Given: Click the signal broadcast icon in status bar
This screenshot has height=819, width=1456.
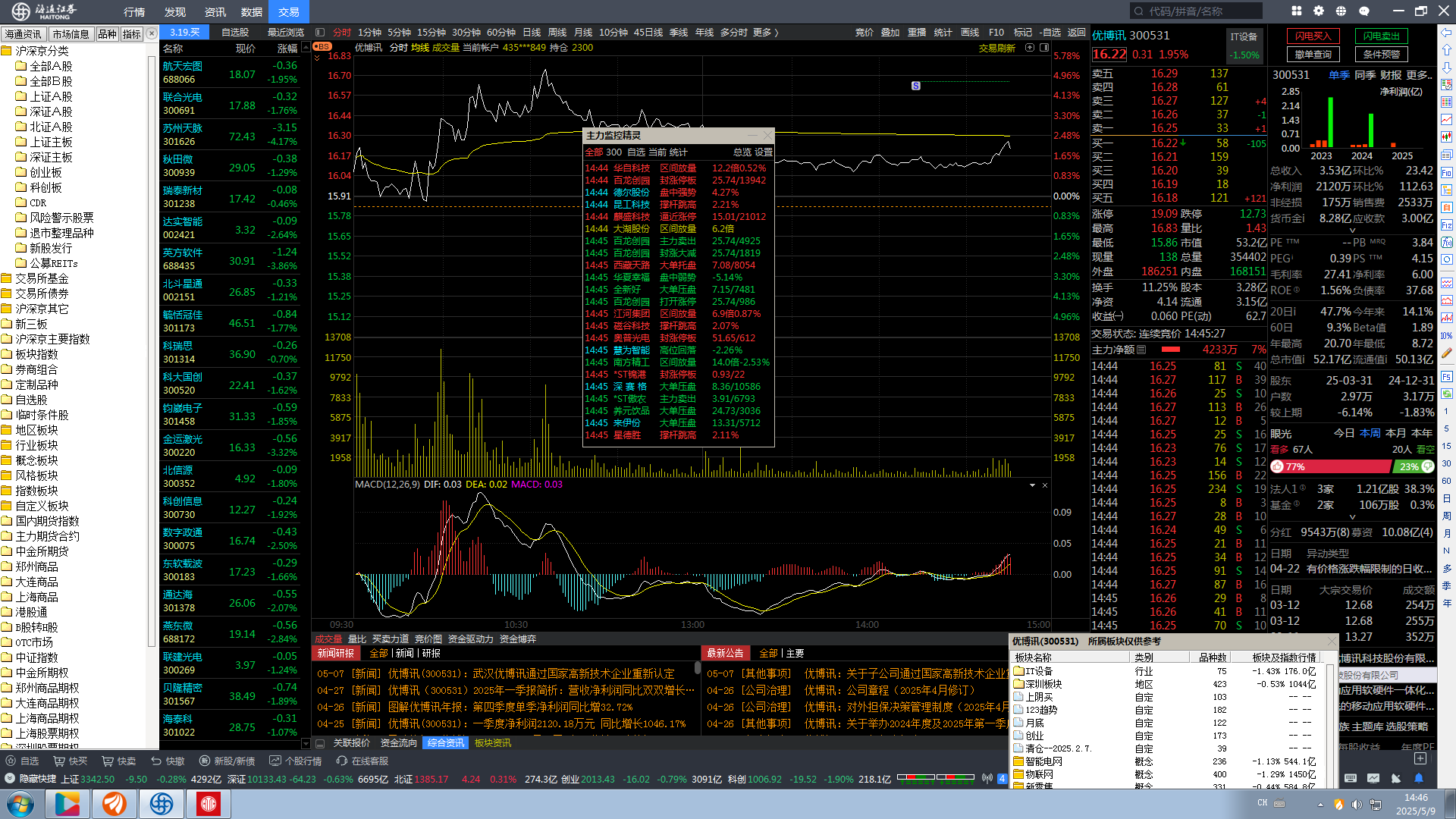Looking at the screenshot, I should pos(987,778).
